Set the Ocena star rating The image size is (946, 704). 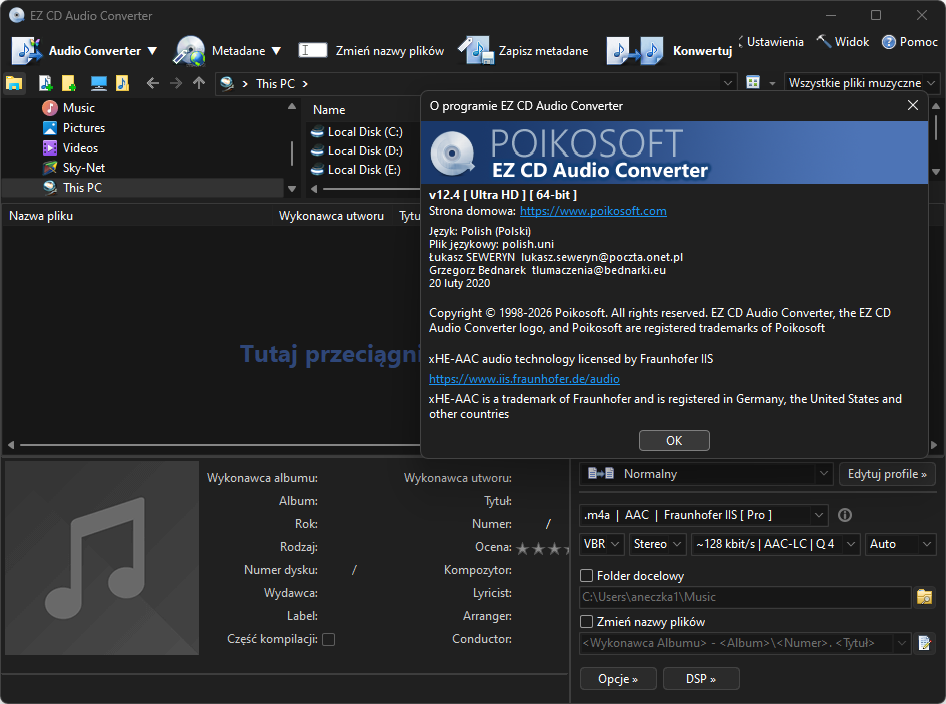(x=542, y=548)
